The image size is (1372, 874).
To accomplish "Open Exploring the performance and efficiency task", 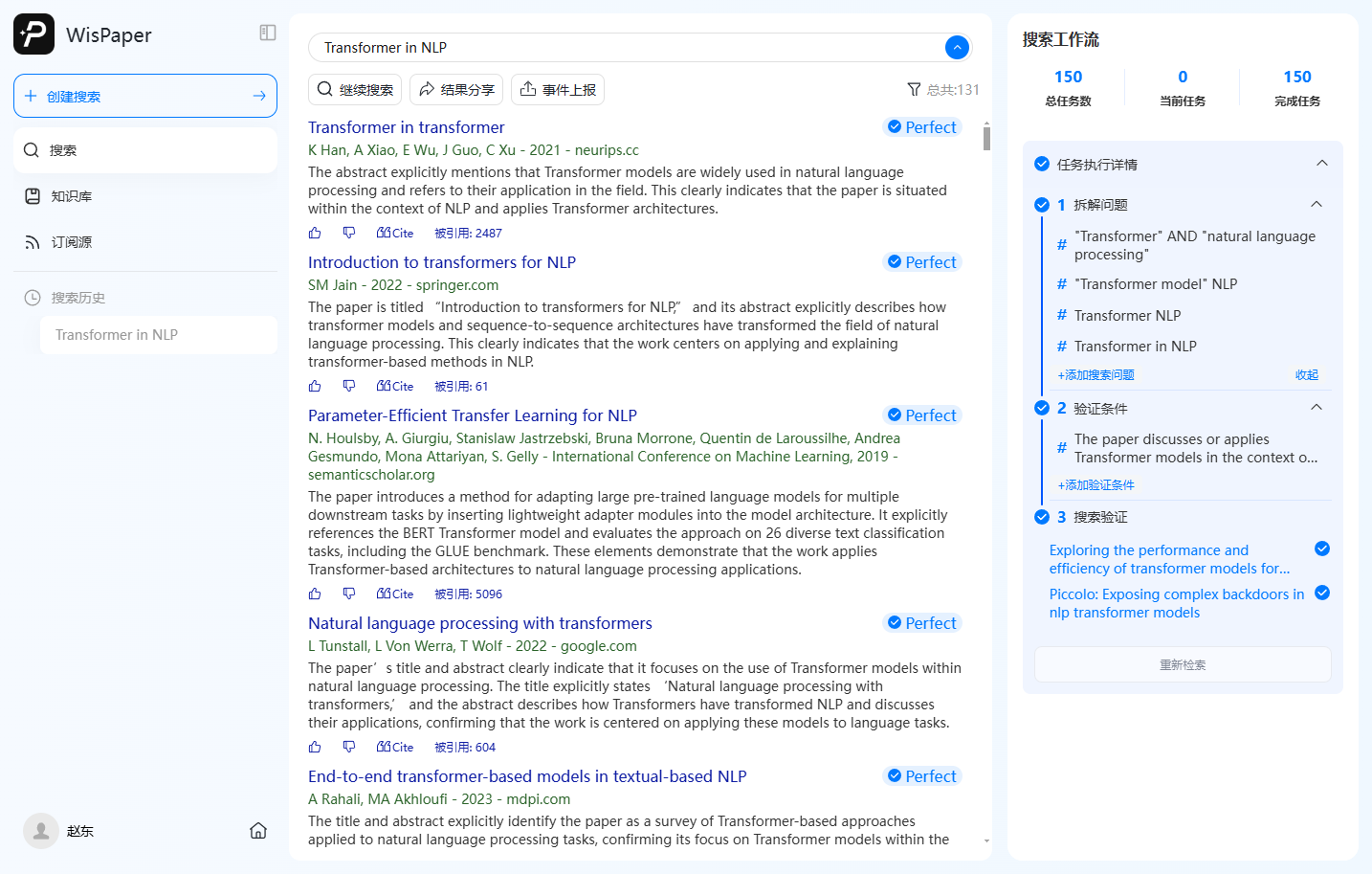I will pyautogui.click(x=1169, y=559).
